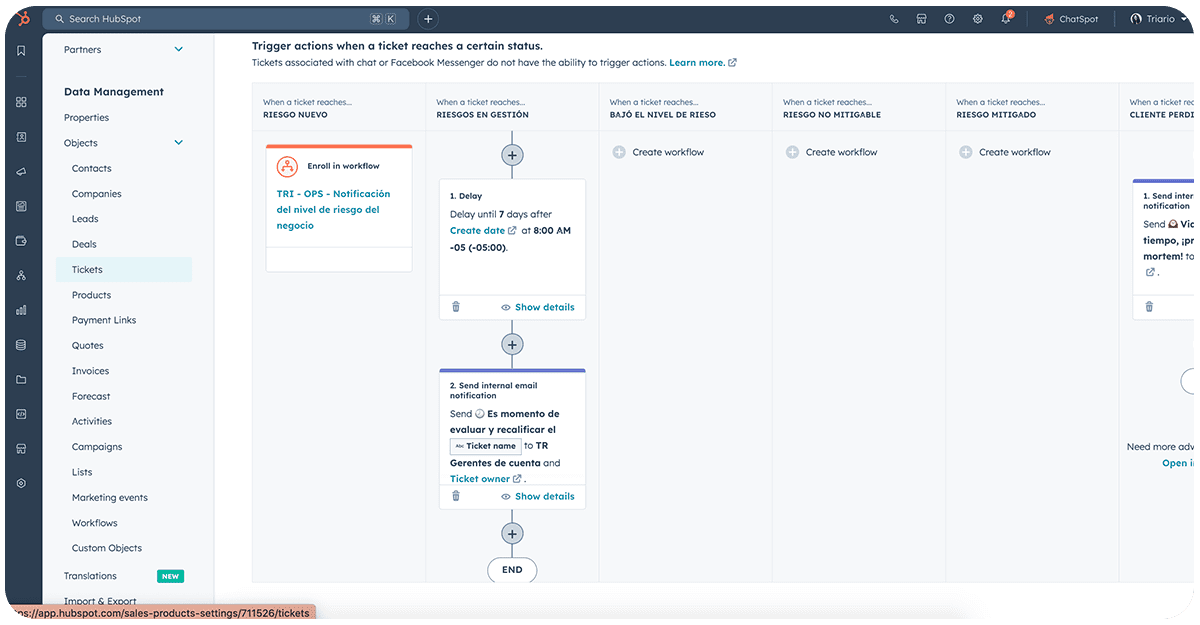Click the plus quick-create button beside search
This screenshot has height=625, width=1200.
pyautogui.click(x=427, y=19)
